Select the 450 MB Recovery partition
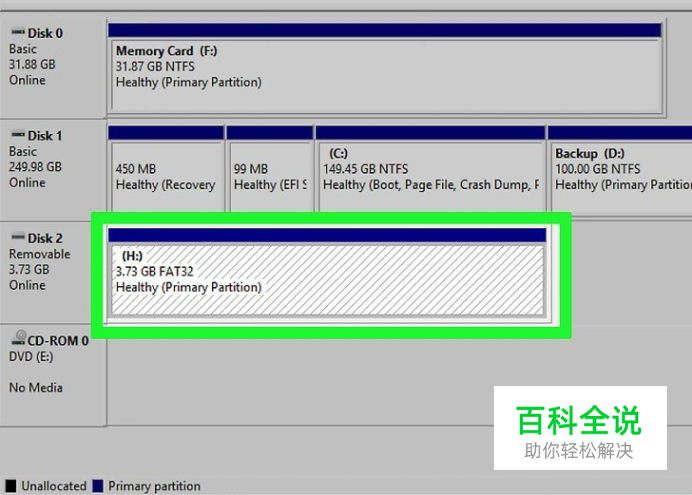Image resolution: width=692 pixels, height=495 pixels. point(166,169)
